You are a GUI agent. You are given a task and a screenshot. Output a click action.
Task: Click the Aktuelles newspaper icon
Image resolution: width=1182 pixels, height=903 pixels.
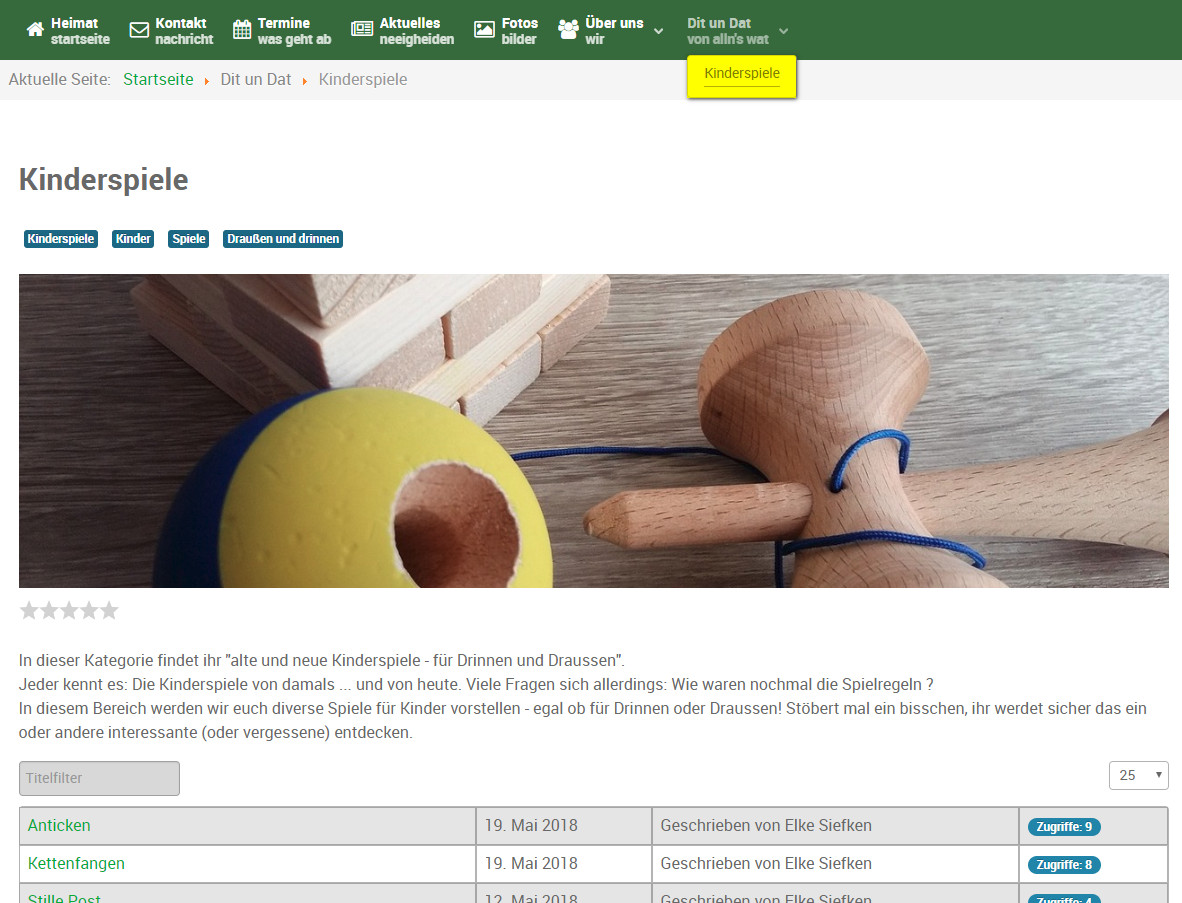click(x=362, y=29)
